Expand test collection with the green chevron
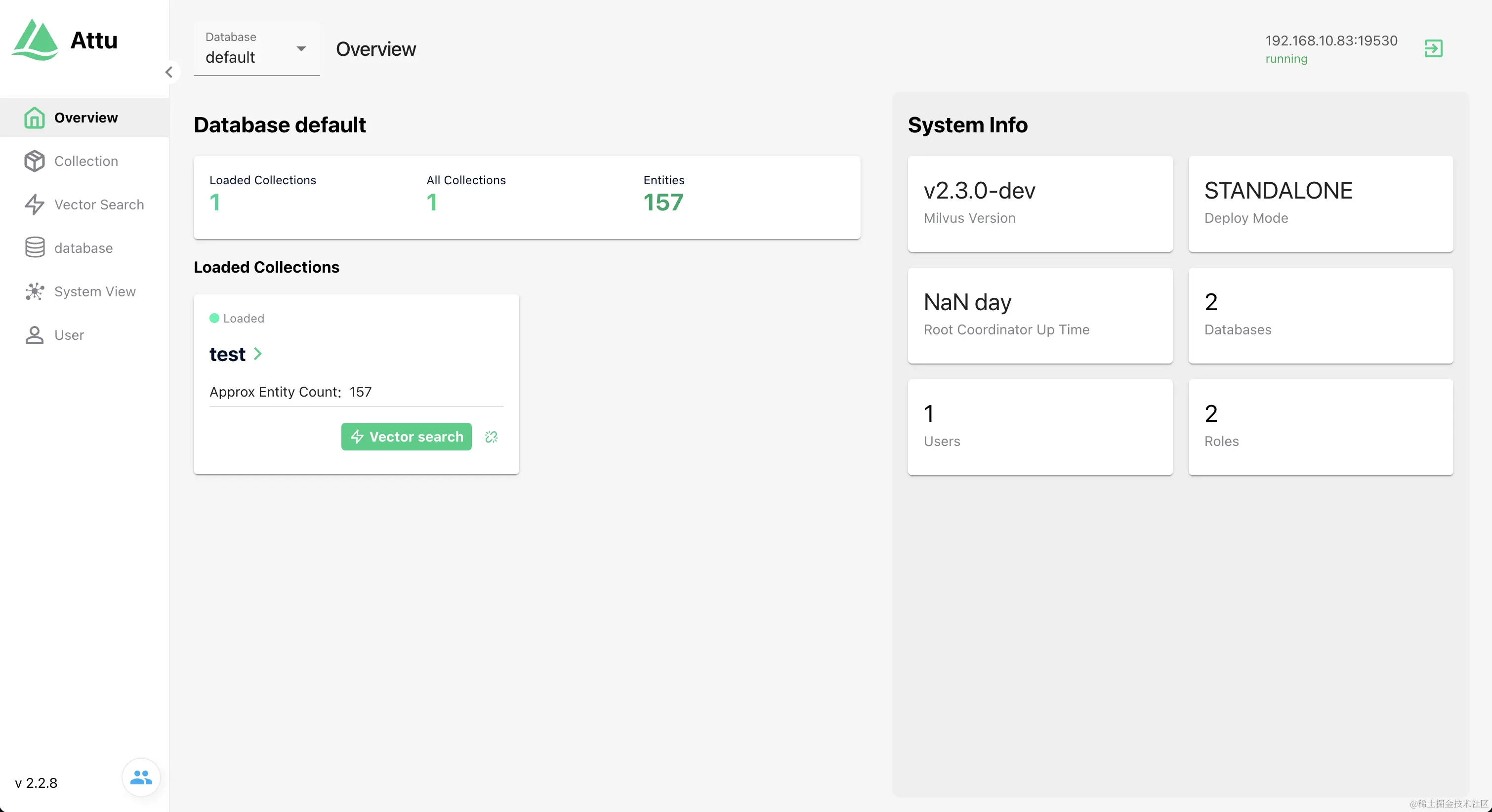The height and width of the screenshot is (812, 1492). coord(258,354)
